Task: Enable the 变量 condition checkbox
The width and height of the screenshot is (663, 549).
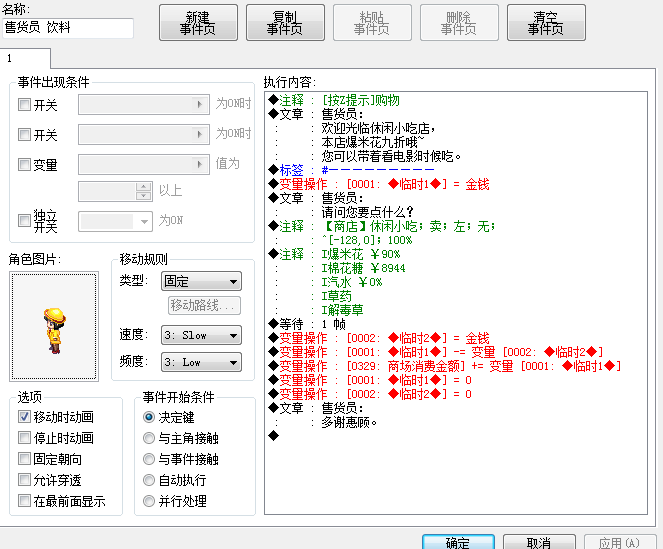Action: (x=25, y=164)
